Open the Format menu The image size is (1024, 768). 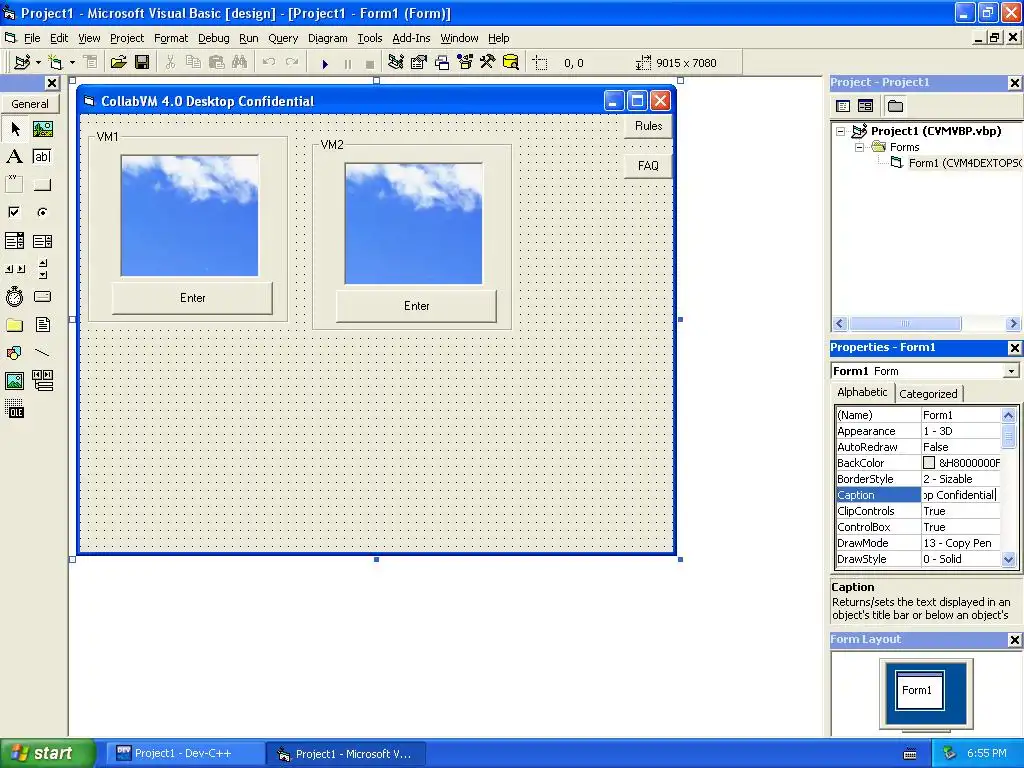pos(170,38)
